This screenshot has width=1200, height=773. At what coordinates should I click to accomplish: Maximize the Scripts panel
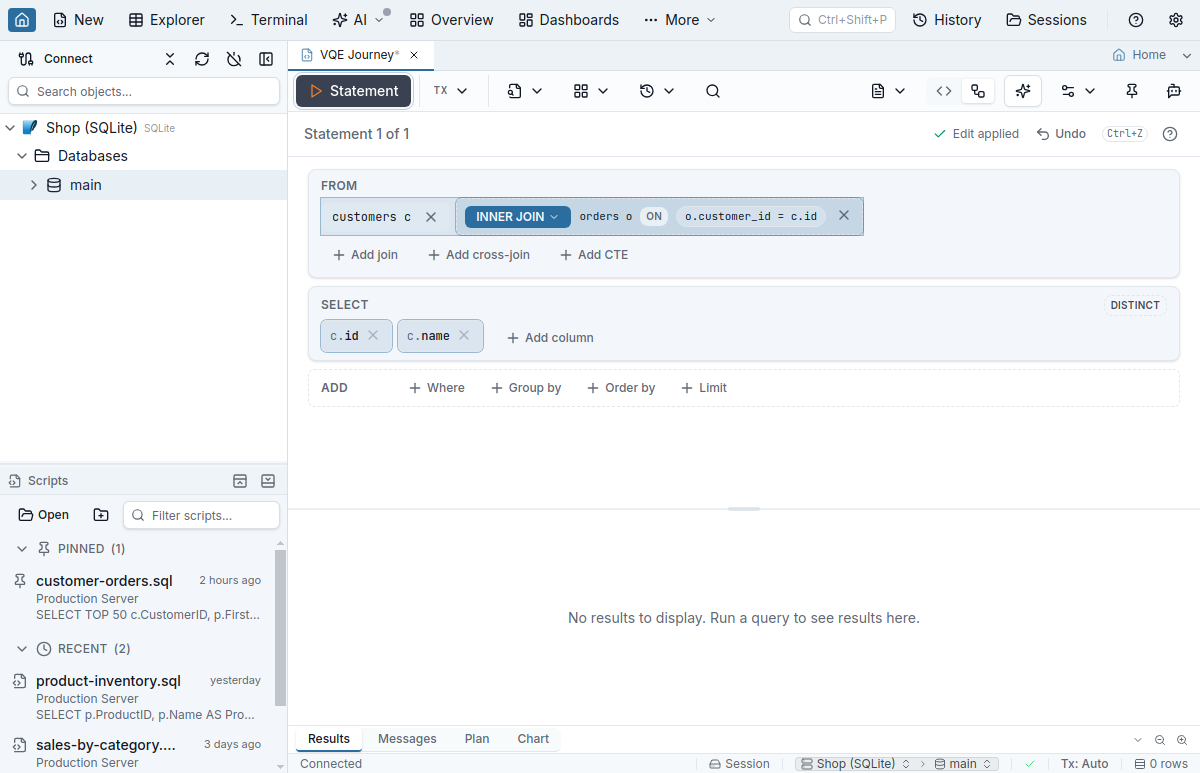click(240, 481)
